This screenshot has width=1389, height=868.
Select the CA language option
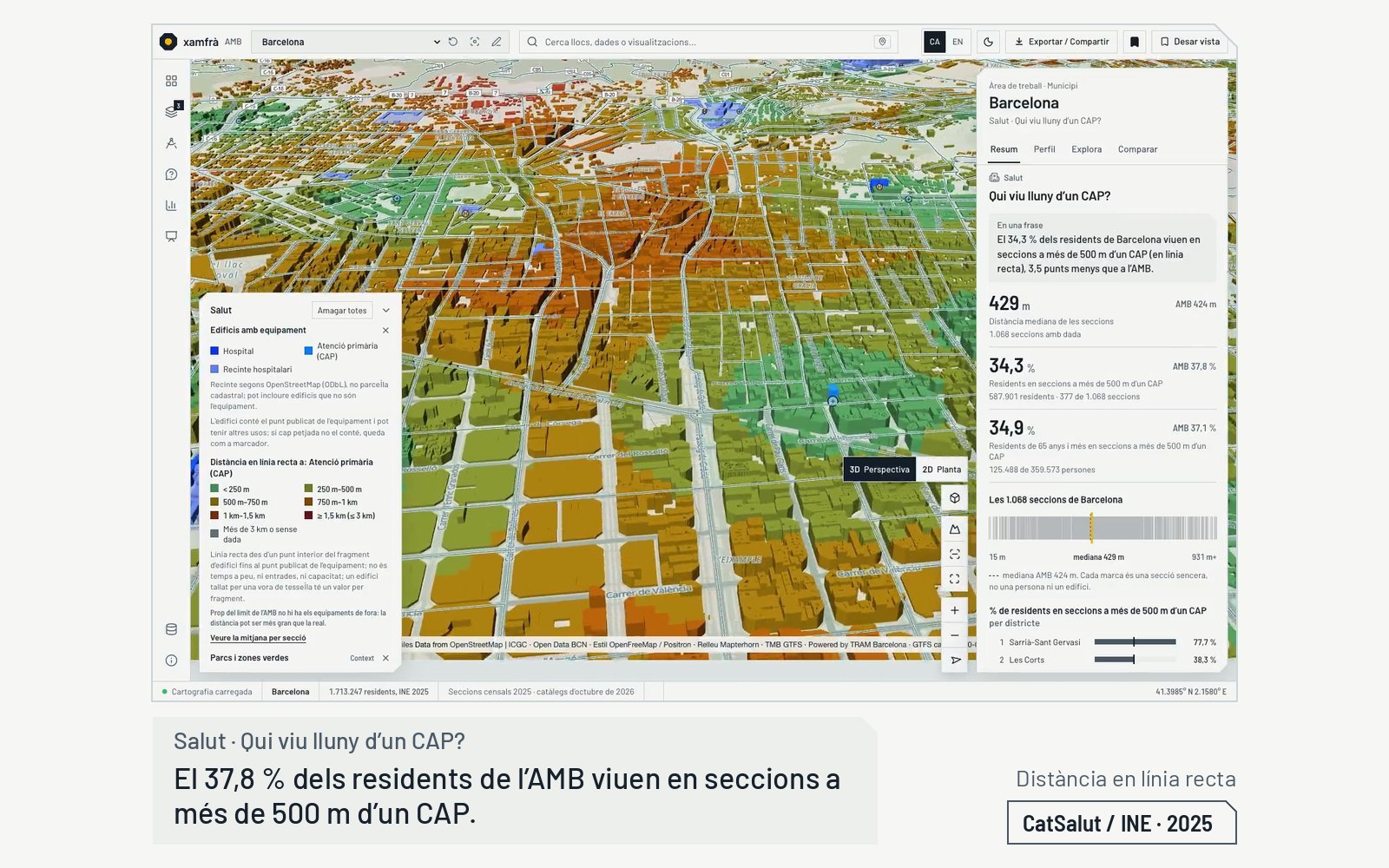pos(934,42)
